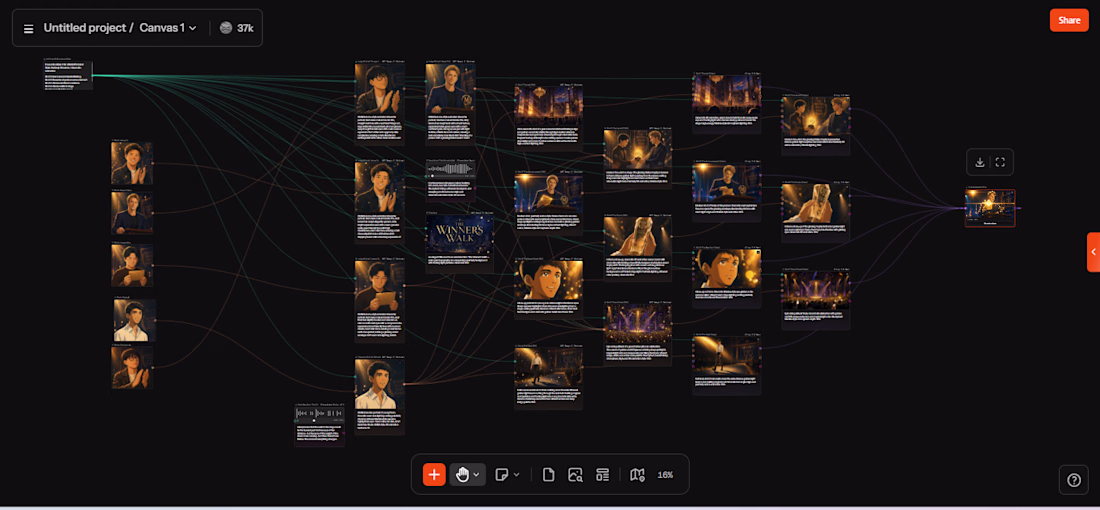Open the hamburger main menu
Image resolution: width=1100 pixels, height=510 pixels.
pos(29,28)
